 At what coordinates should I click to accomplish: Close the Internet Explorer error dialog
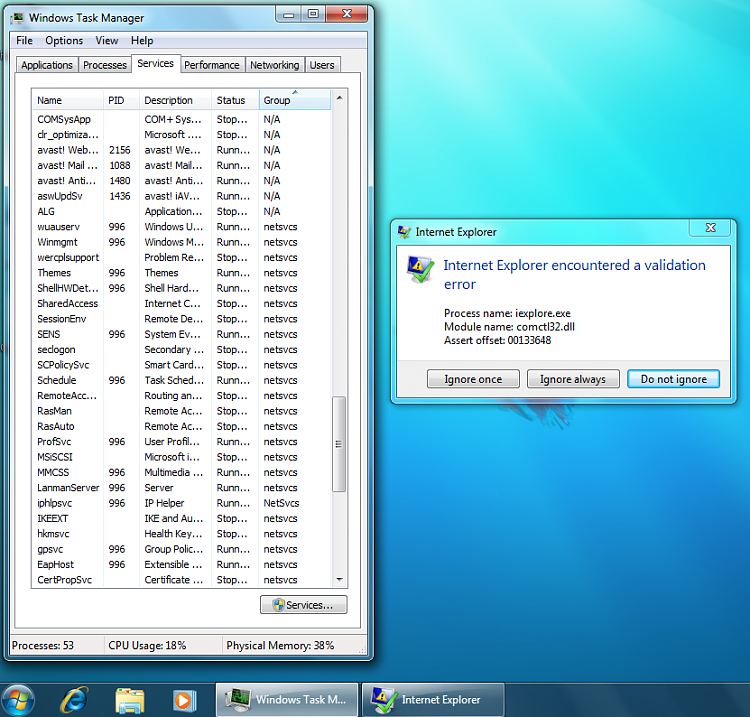[x=710, y=228]
